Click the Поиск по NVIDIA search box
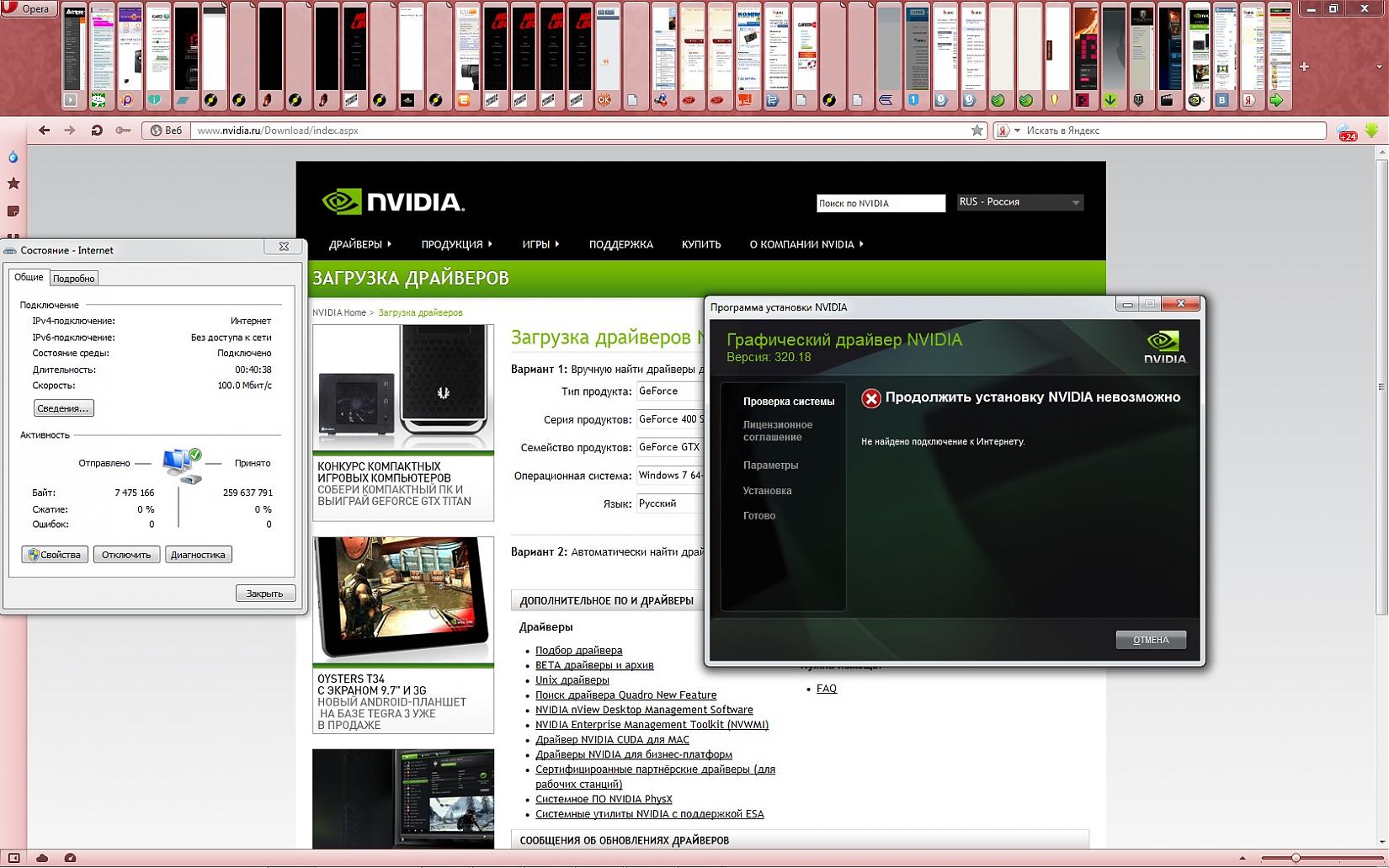 [x=881, y=203]
